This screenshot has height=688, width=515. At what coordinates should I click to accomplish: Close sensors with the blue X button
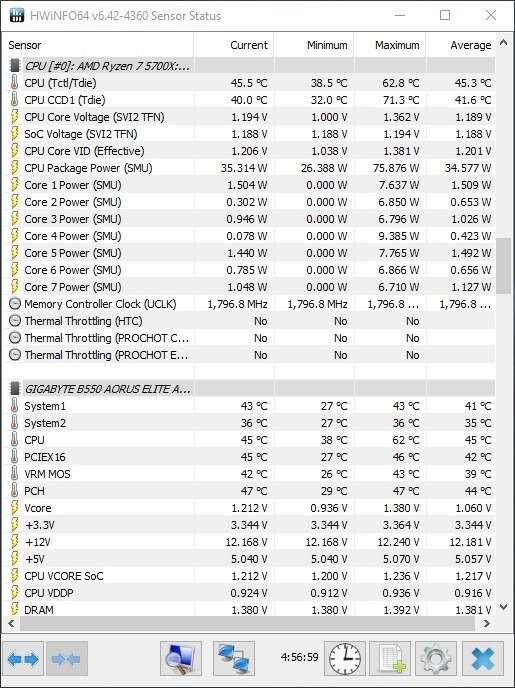tap(483, 659)
